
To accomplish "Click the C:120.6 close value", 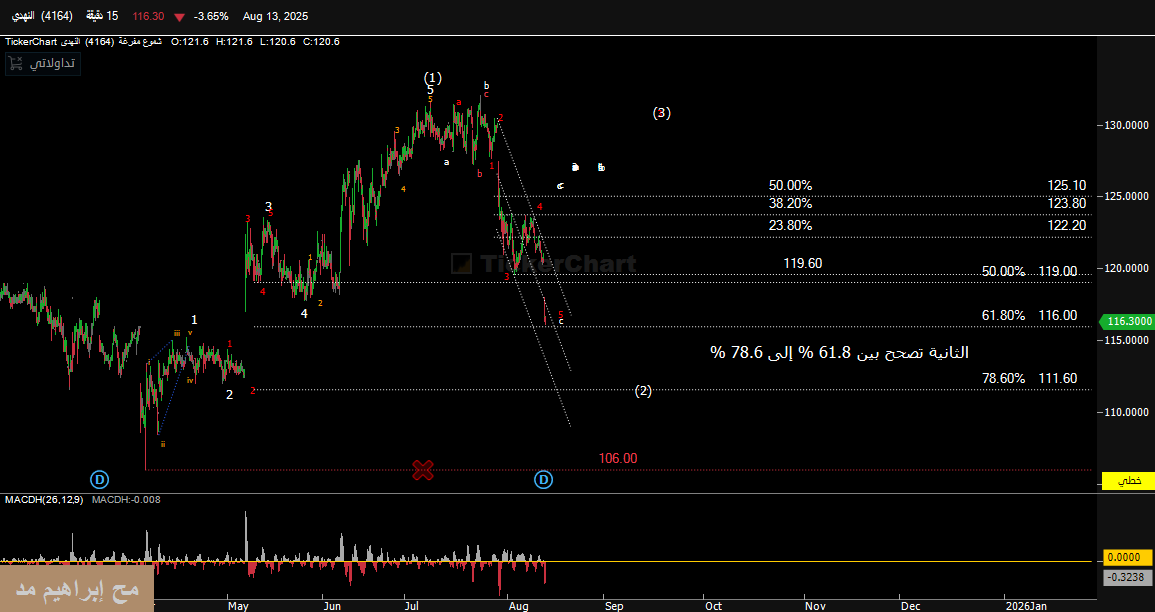I will point(323,42).
